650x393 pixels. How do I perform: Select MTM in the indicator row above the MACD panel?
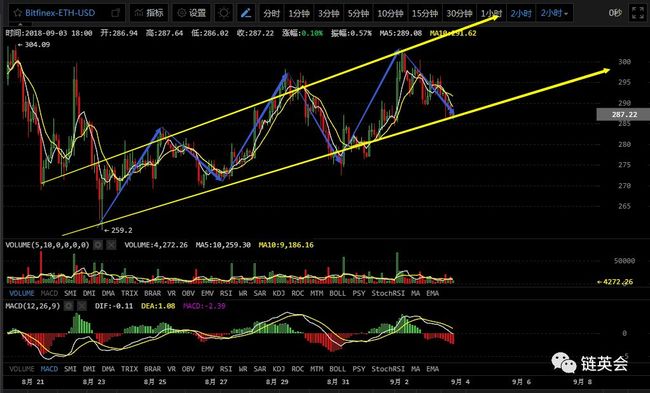[x=317, y=293]
